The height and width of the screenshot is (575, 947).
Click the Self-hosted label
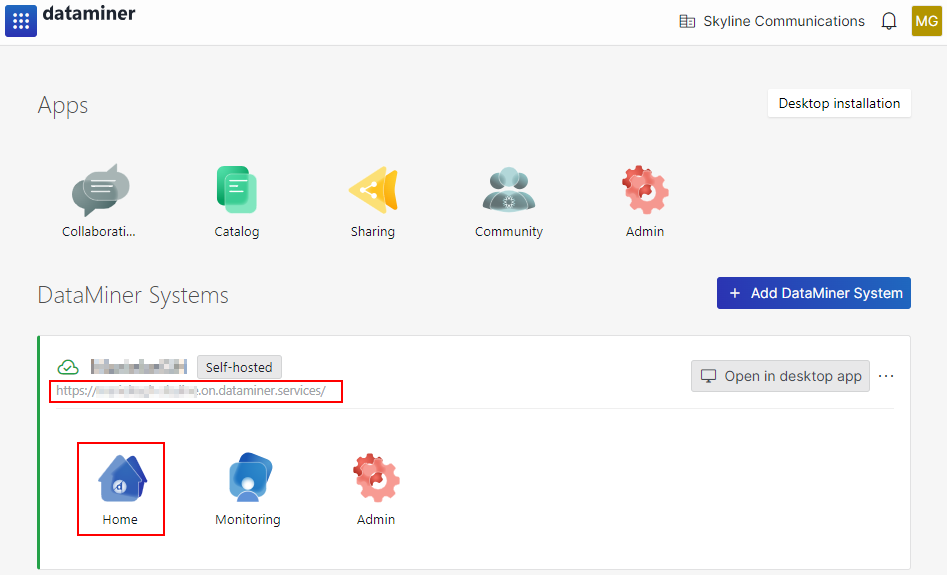[x=239, y=367]
